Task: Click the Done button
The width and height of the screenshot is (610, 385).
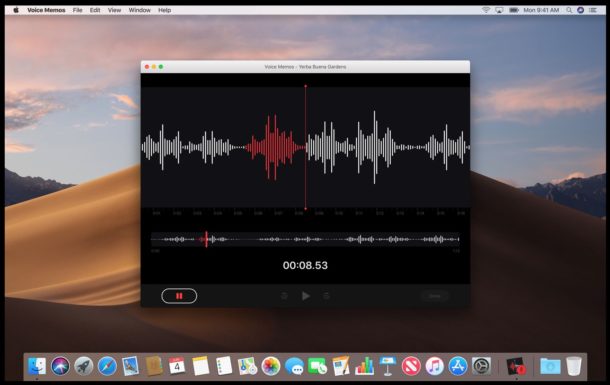Action: click(435, 296)
